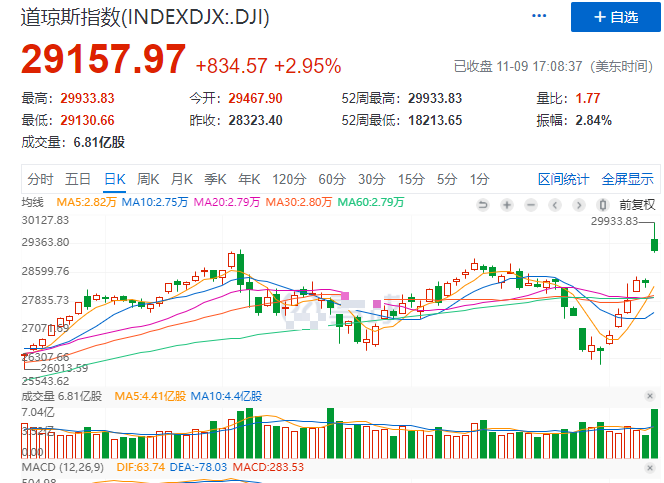Click the latest green volume bar
The height and width of the screenshot is (483, 664).
[654, 433]
